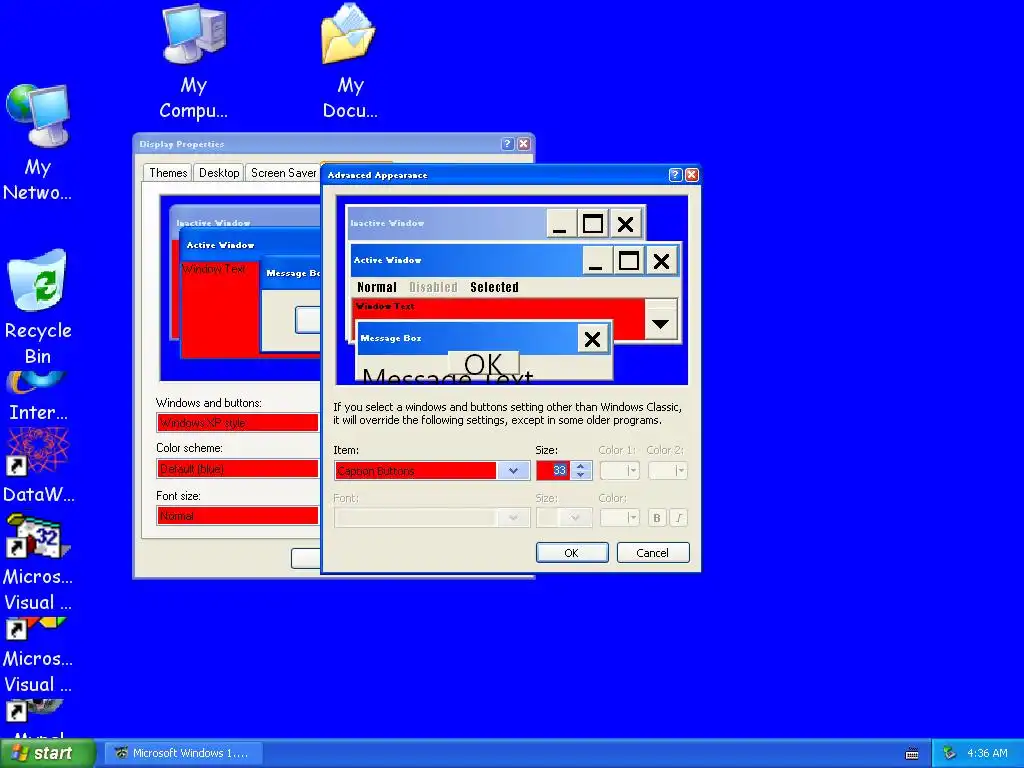This screenshot has width=1024, height=768.
Task: Open the My Computer desktop icon
Action: tap(194, 62)
